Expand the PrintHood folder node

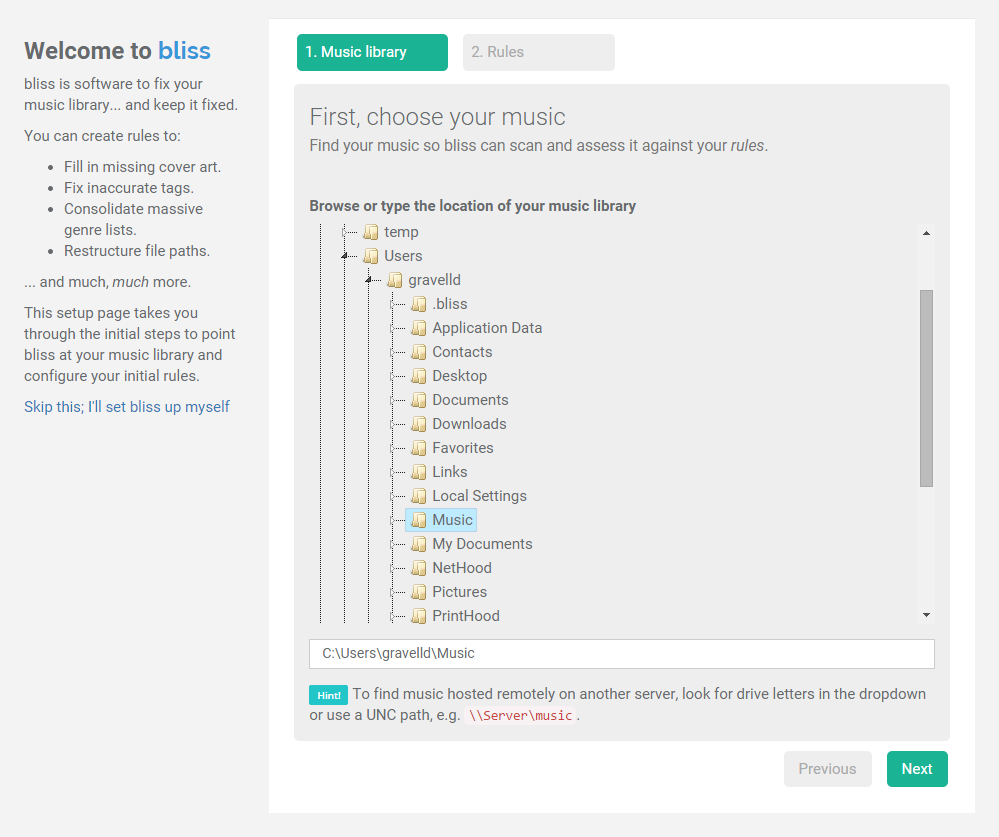(392, 616)
